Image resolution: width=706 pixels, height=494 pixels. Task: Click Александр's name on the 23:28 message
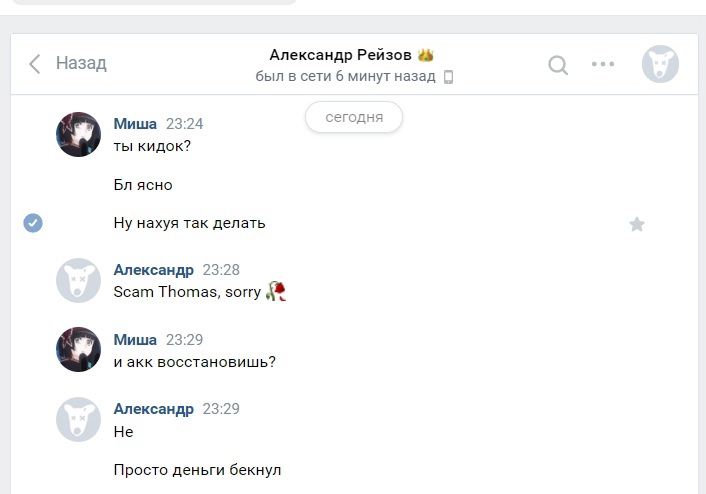[x=153, y=270]
